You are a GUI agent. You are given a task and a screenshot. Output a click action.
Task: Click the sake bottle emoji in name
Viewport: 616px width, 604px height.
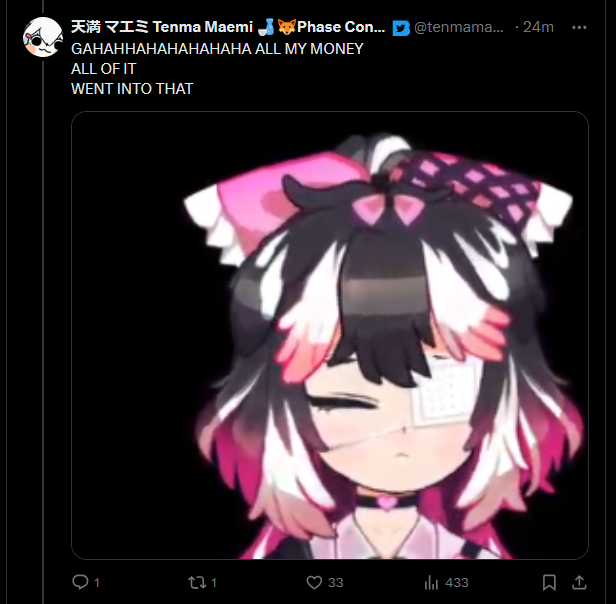[x=267, y=27]
